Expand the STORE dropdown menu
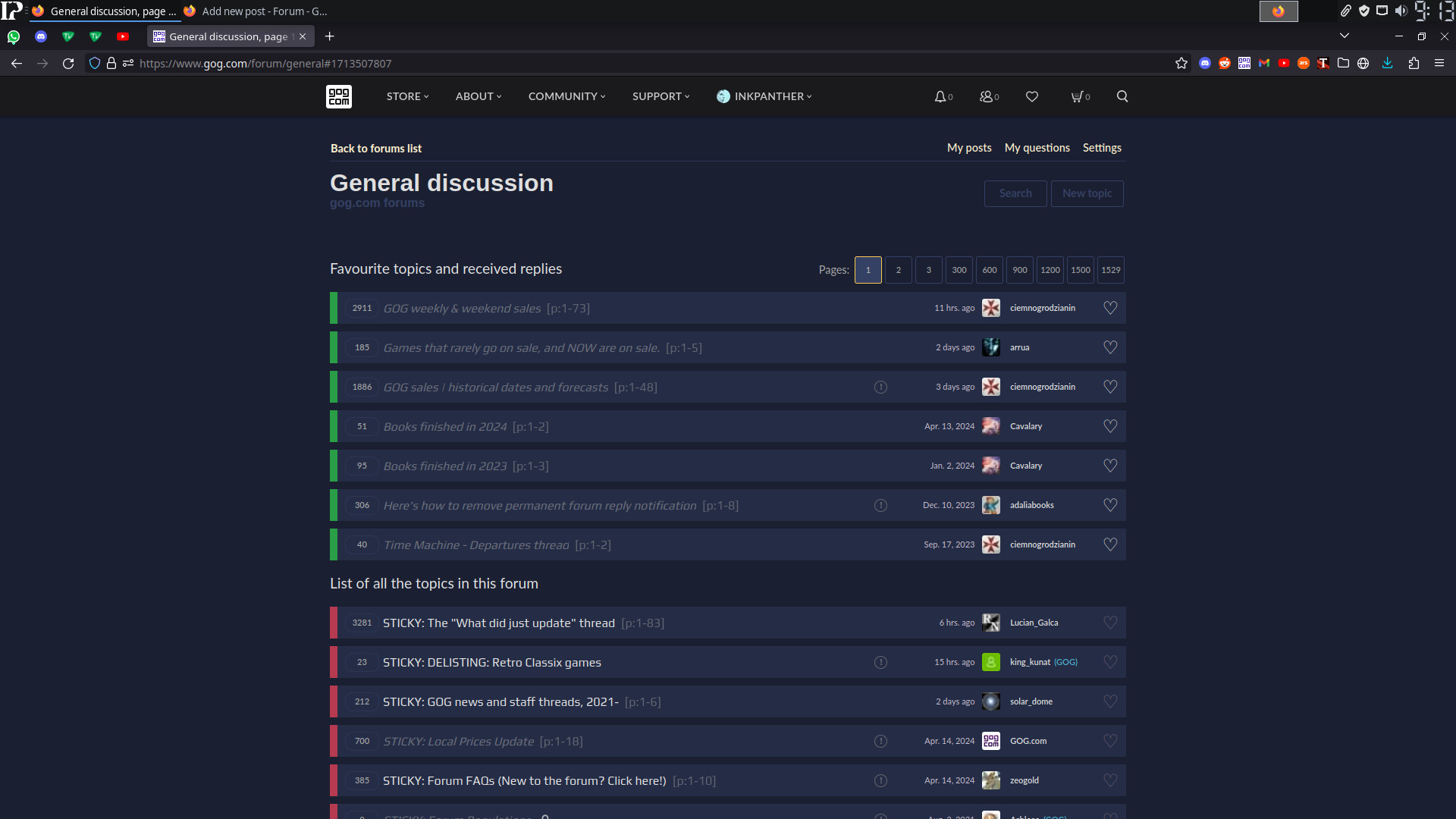The height and width of the screenshot is (819, 1456). pyautogui.click(x=407, y=96)
